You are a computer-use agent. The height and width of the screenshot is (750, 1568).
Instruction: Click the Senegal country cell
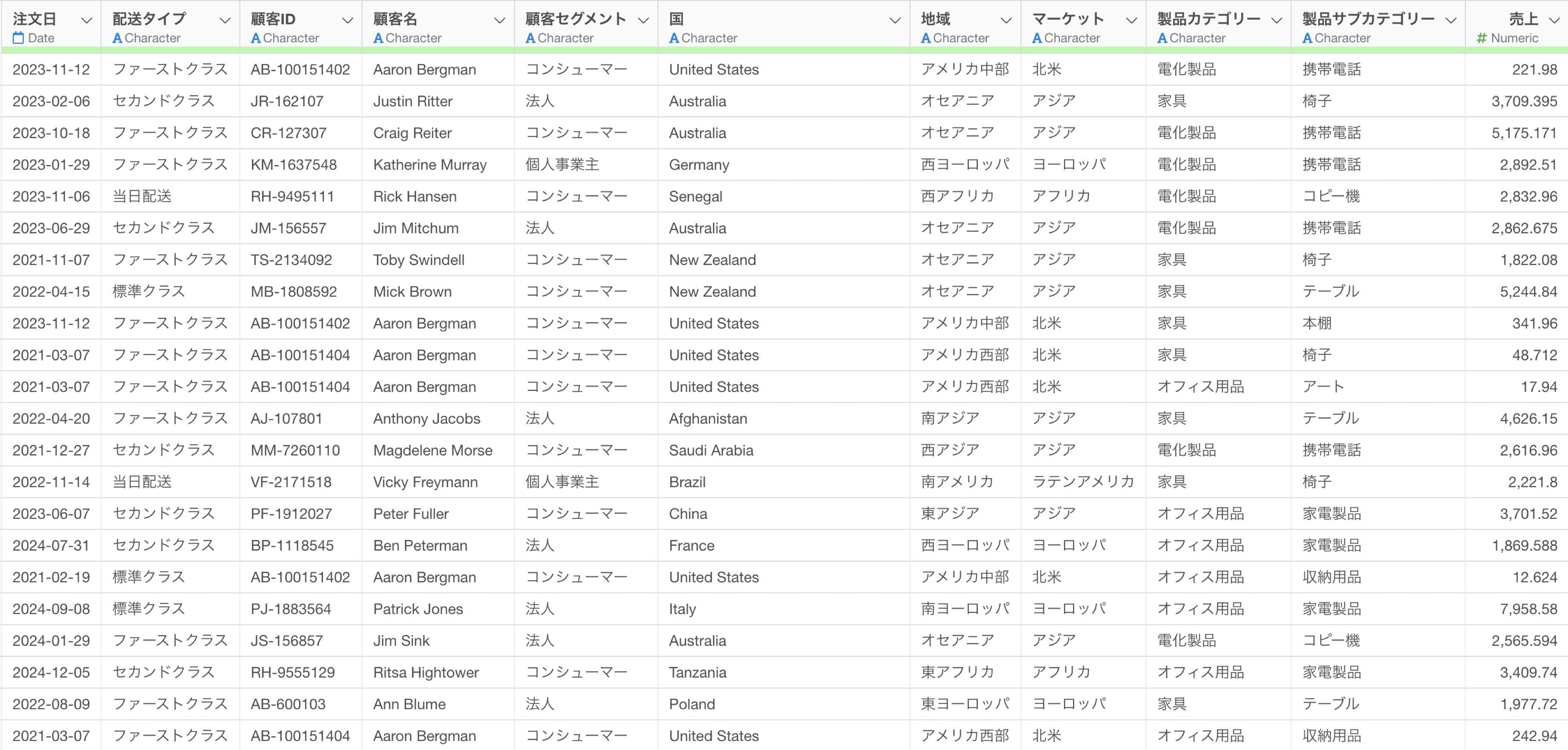695,196
